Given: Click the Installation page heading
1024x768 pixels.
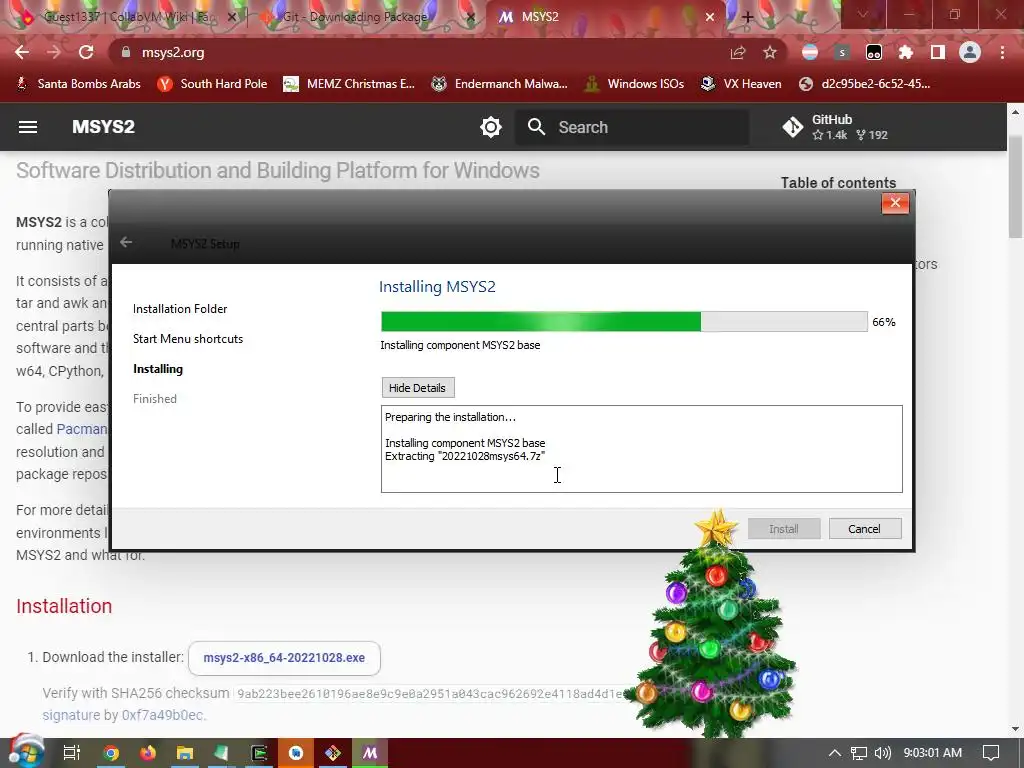Looking at the screenshot, I should click(64, 606).
